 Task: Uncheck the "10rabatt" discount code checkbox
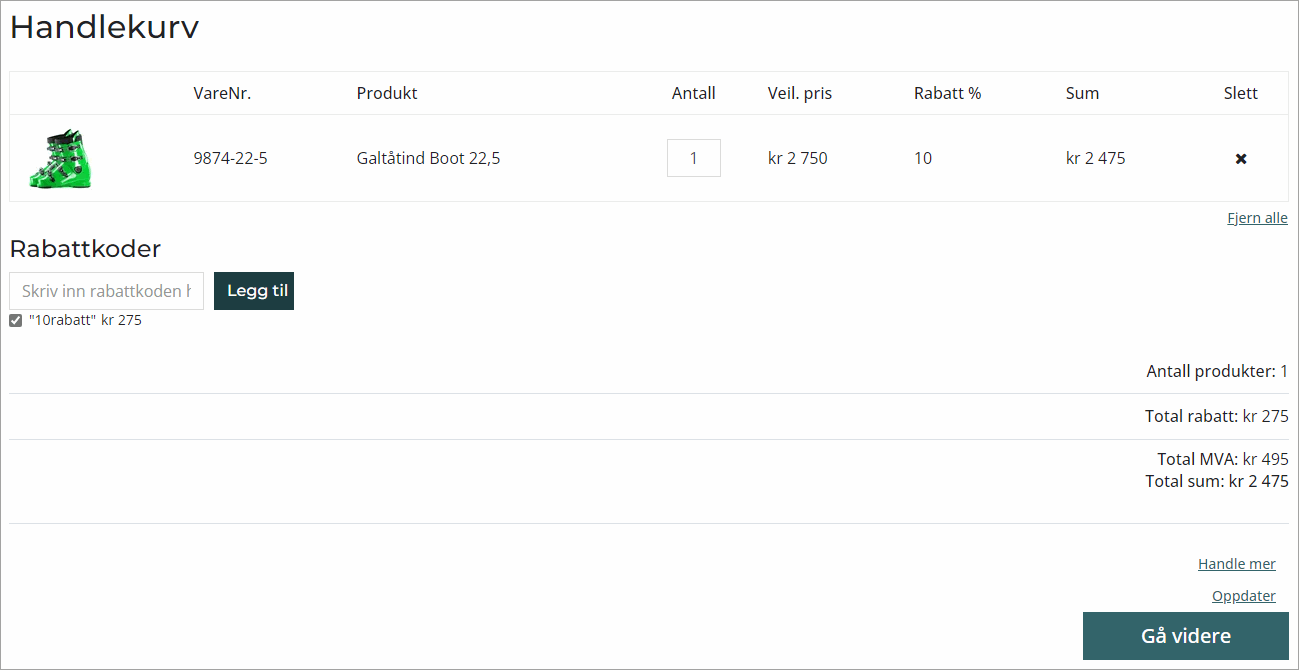[x=16, y=321]
